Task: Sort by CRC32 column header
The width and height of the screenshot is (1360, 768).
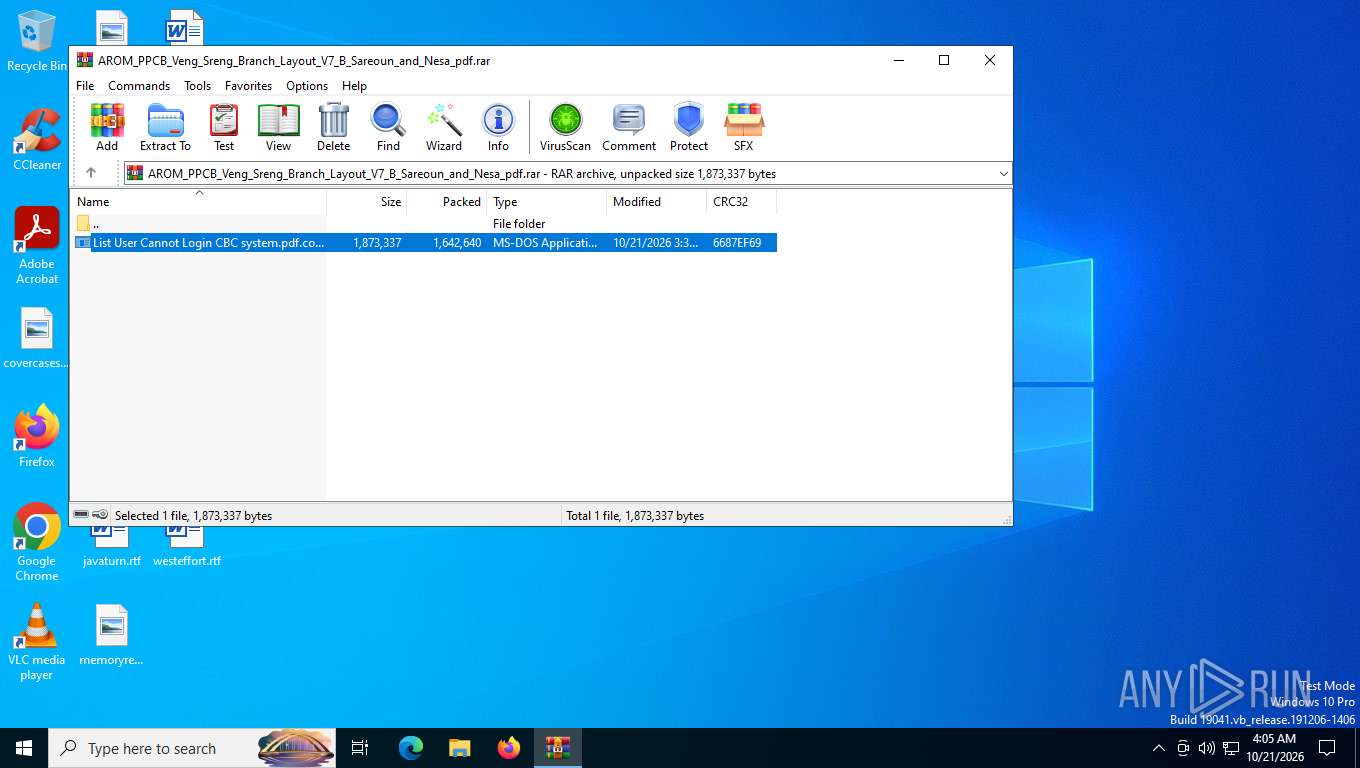Action: (742, 201)
